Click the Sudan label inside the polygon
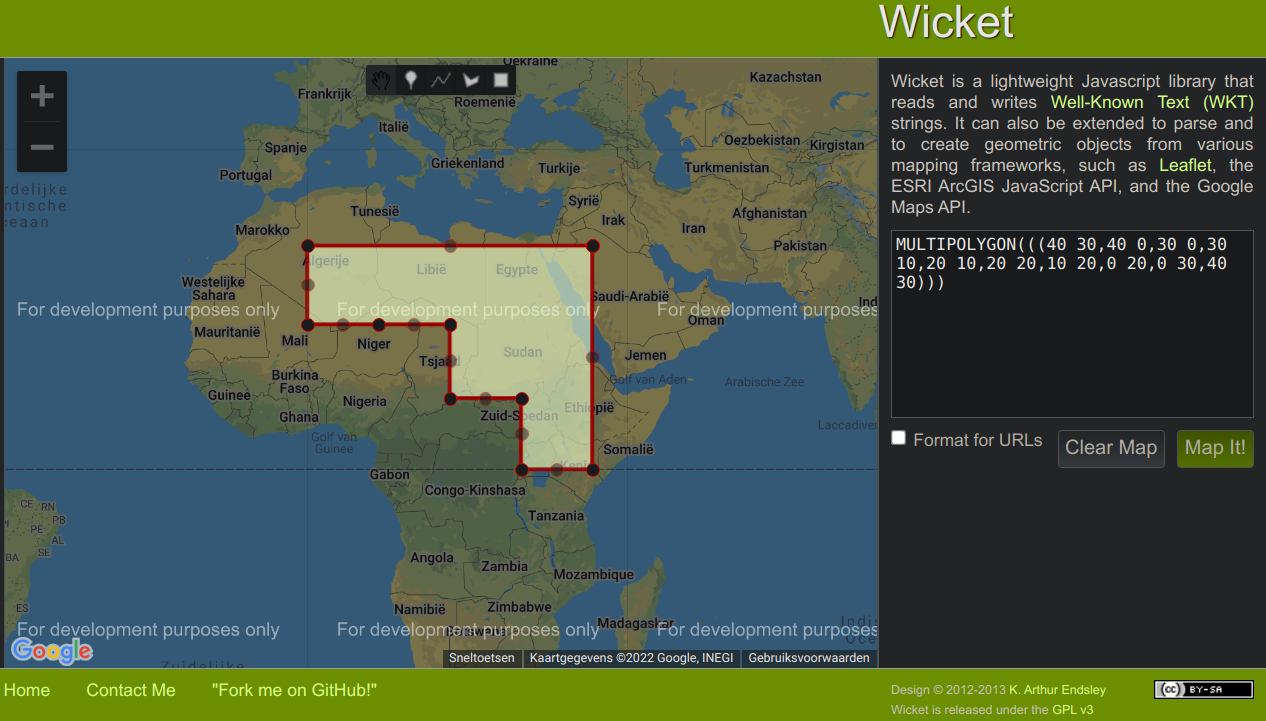 pos(522,352)
